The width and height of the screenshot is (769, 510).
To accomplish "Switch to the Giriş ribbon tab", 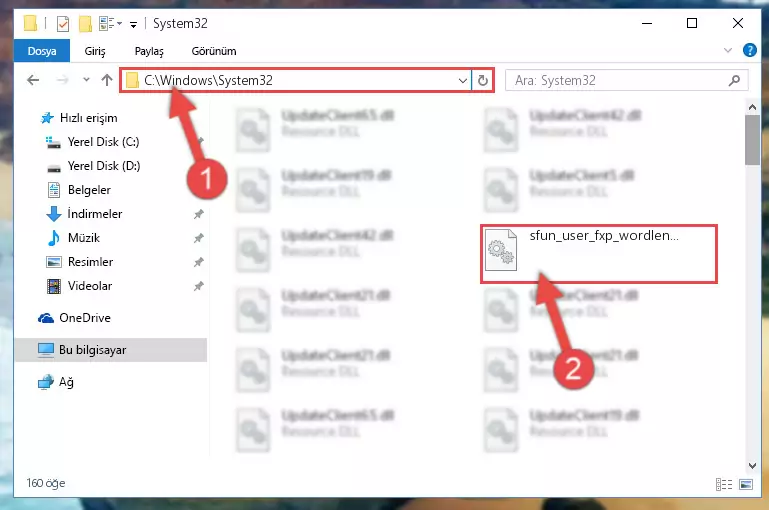I will tap(95, 51).
